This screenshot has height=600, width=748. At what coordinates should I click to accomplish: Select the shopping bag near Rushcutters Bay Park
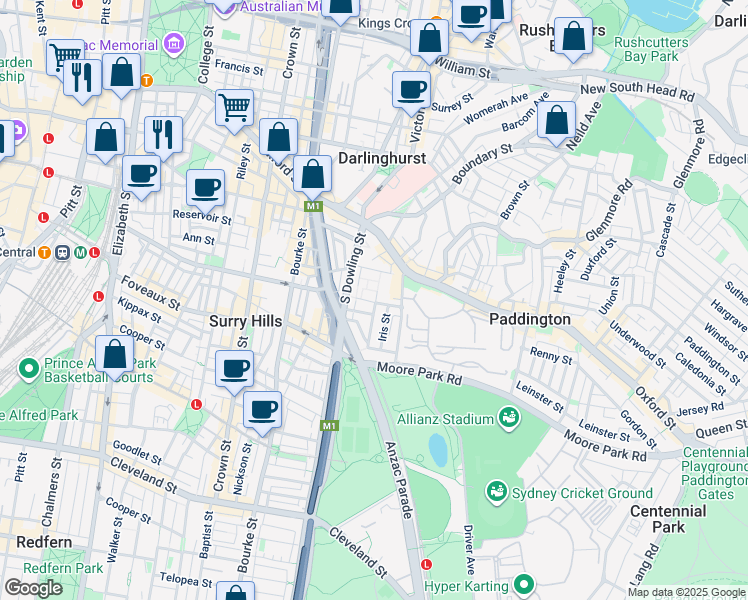(x=573, y=38)
